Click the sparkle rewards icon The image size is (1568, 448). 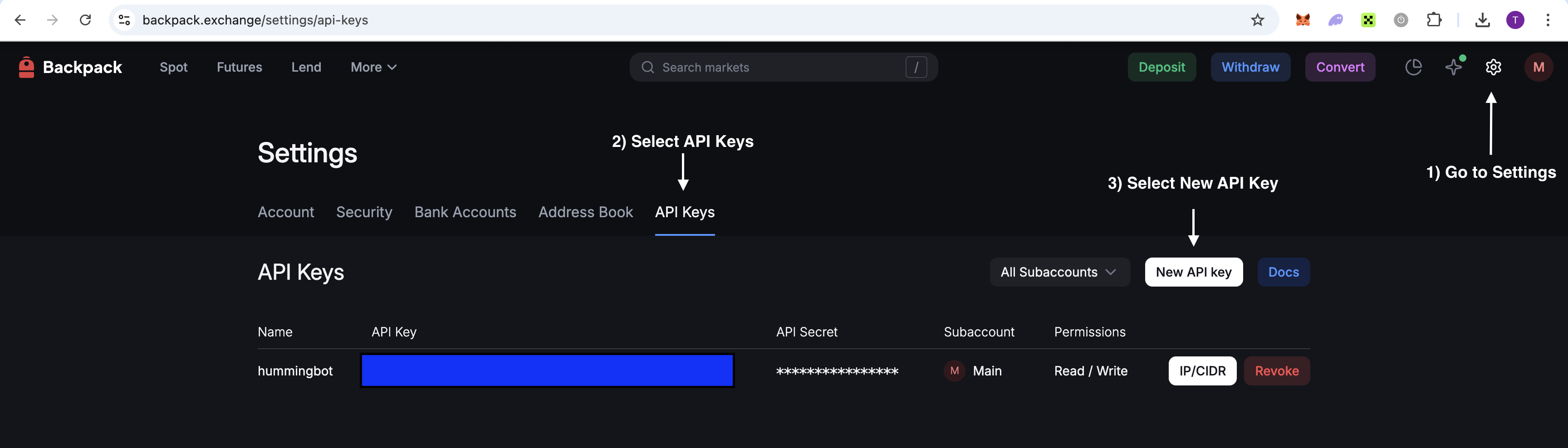click(1454, 67)
